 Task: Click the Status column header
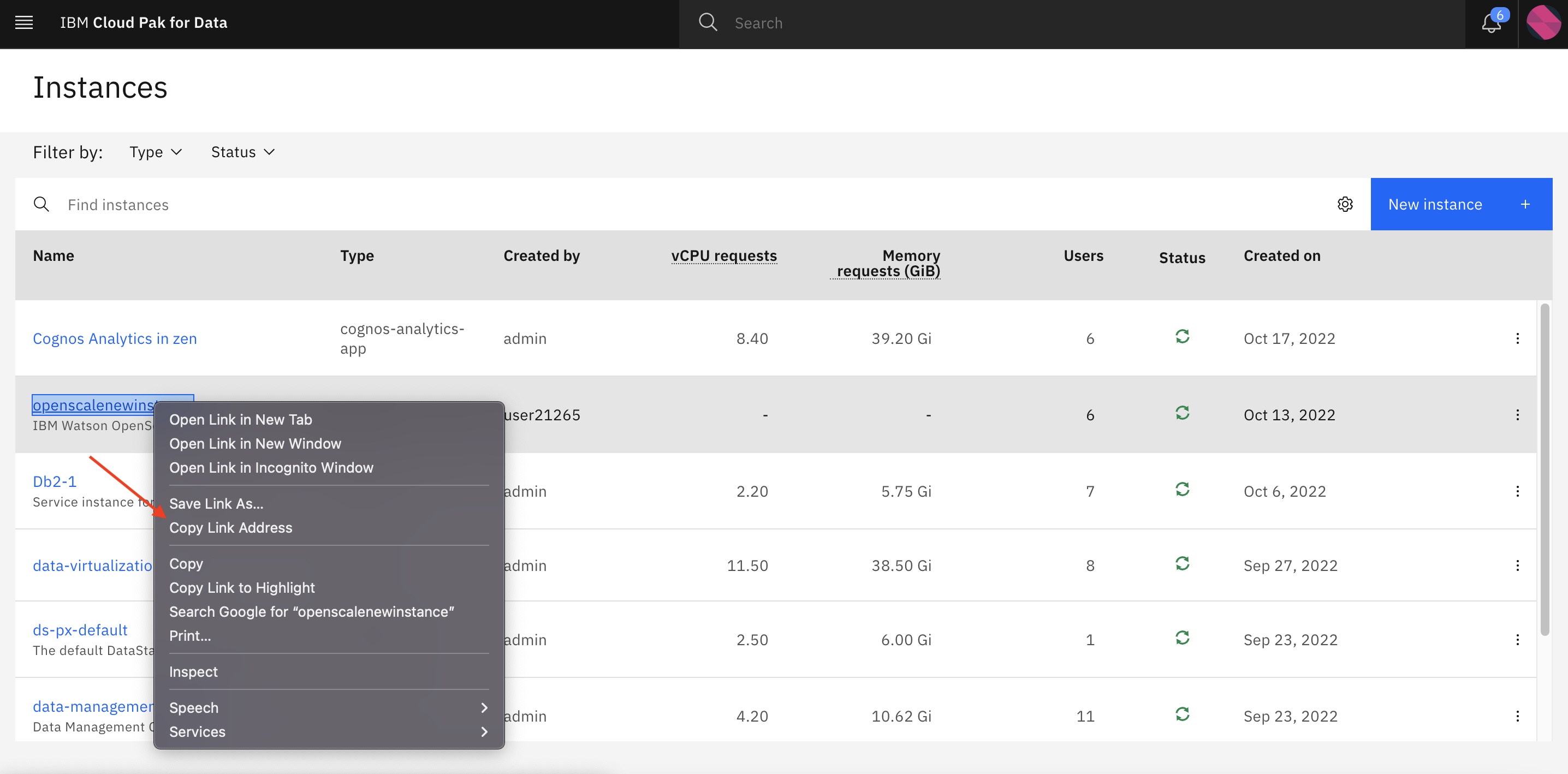click(x=1182, y=258)
